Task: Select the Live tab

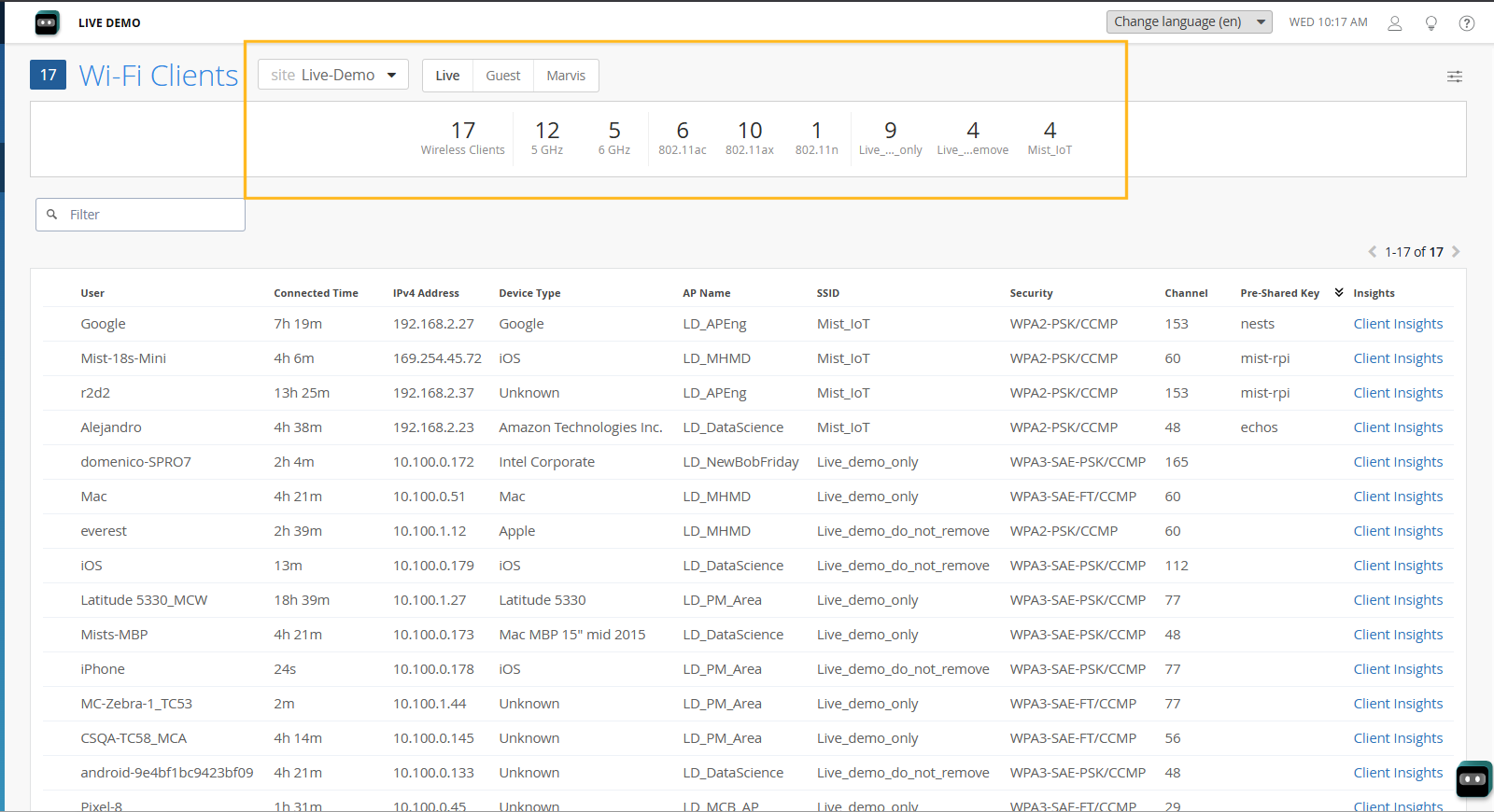Action: point(447,76)
